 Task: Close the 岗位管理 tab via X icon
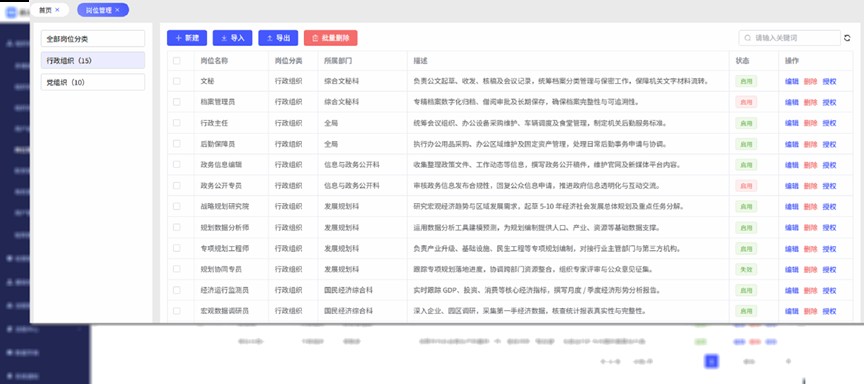[x=117, y=10]
